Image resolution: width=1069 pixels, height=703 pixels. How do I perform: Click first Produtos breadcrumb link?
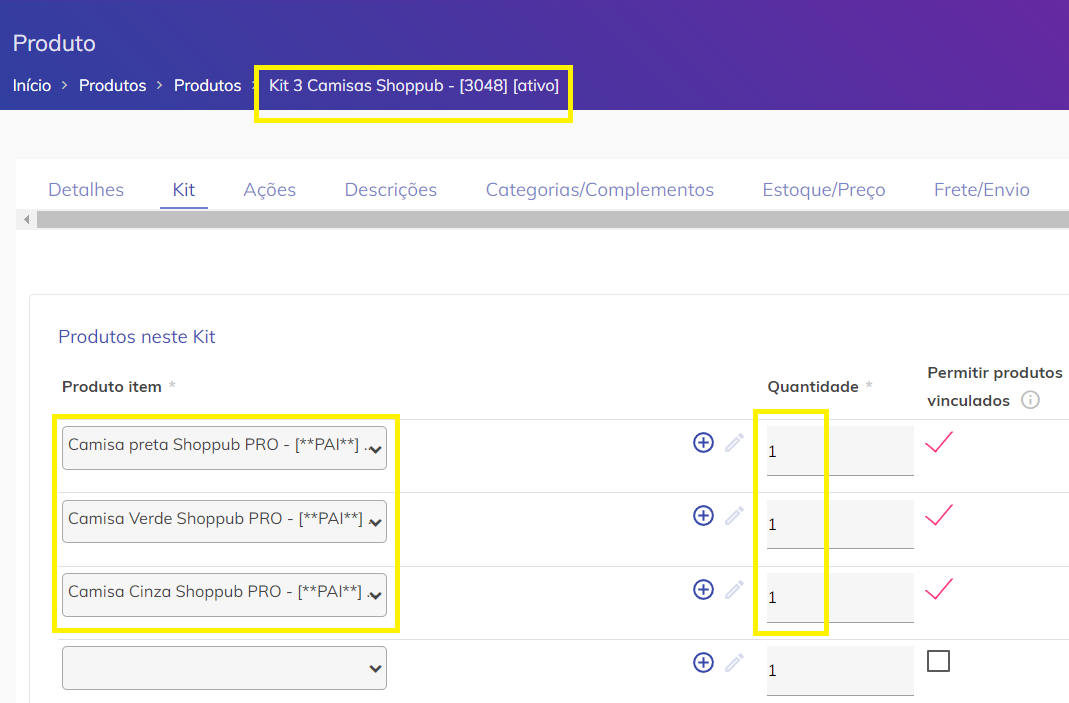(x=112, y=85)
